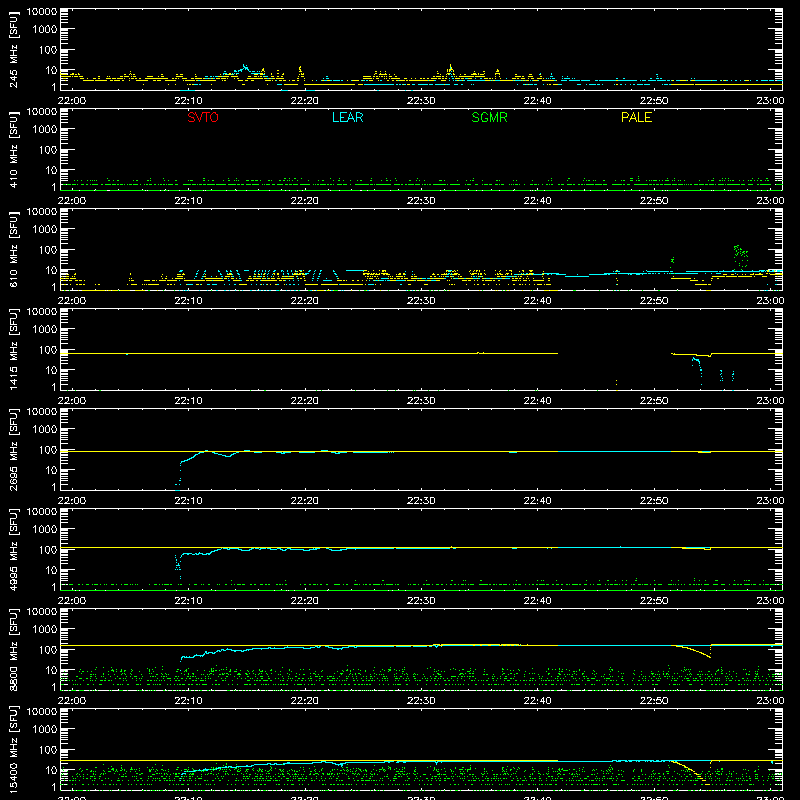Click the 22:50 tick label under the 610 MHz panel
The image size is (800, 800).
pos(654,301)
